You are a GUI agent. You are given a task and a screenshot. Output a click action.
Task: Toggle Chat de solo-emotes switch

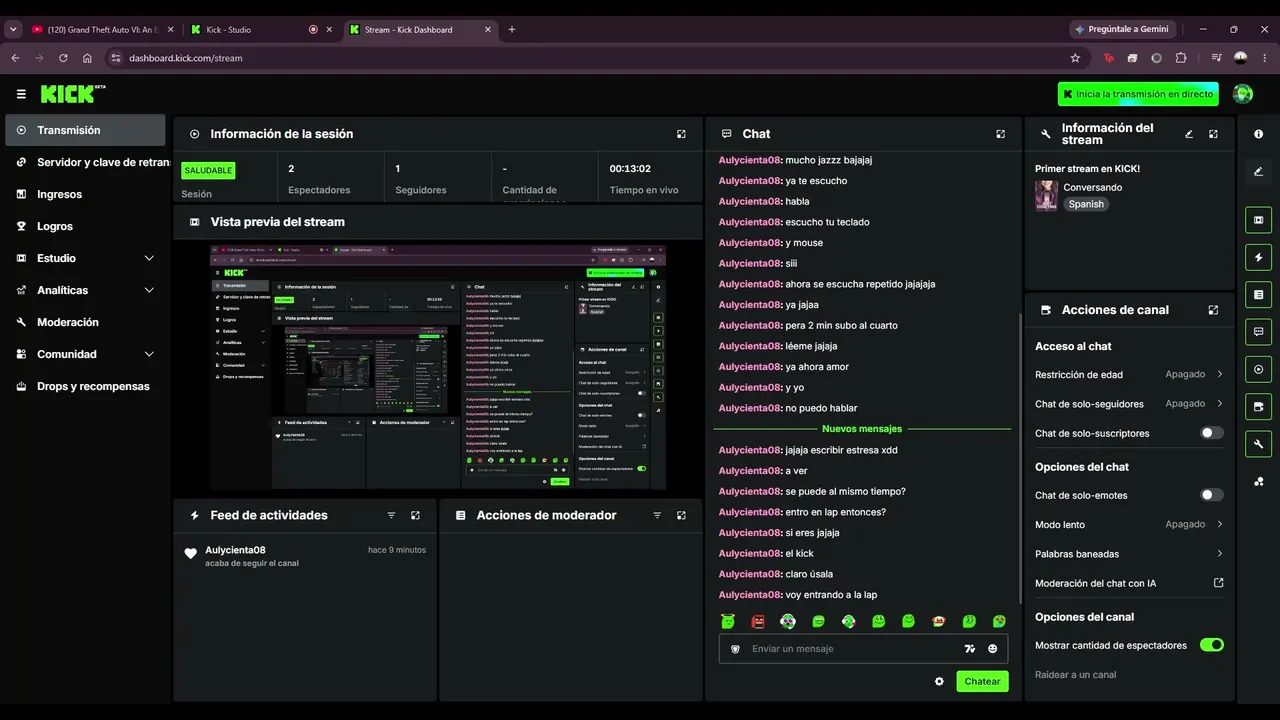[1212, 495]
